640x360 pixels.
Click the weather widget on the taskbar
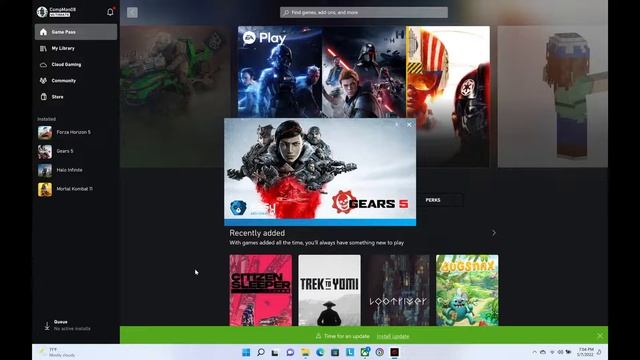(x=56, y=352)
